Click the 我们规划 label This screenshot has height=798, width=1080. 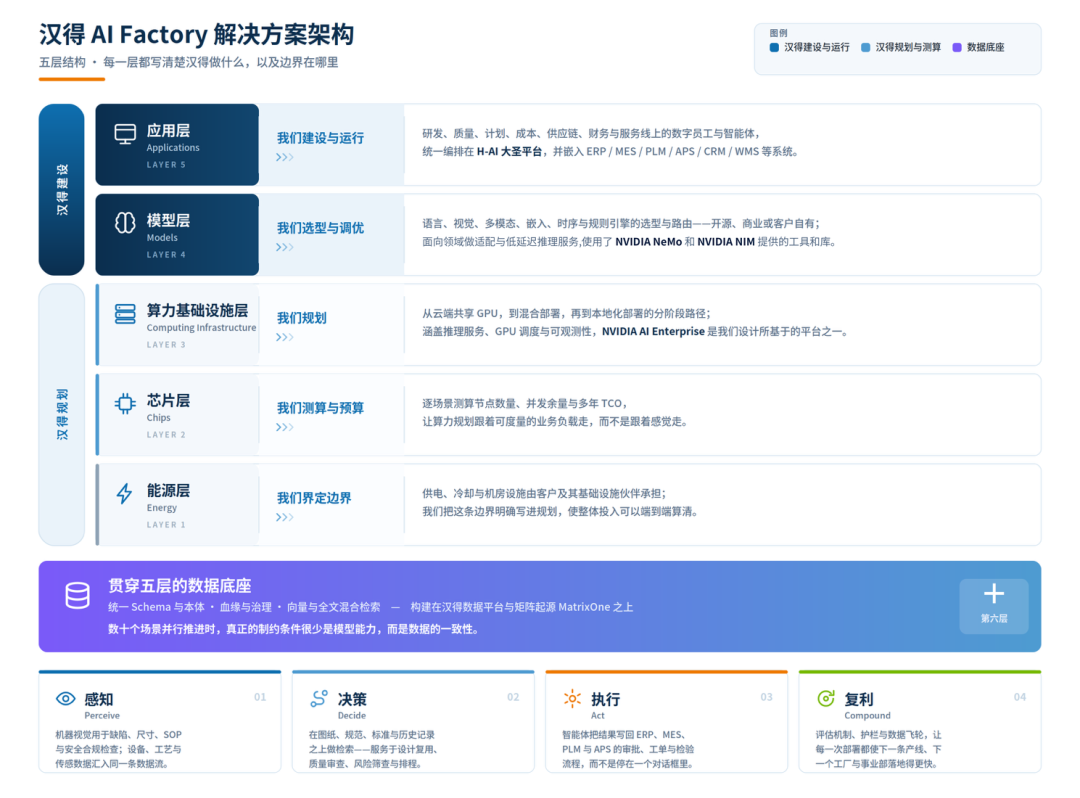pos(302,318)
